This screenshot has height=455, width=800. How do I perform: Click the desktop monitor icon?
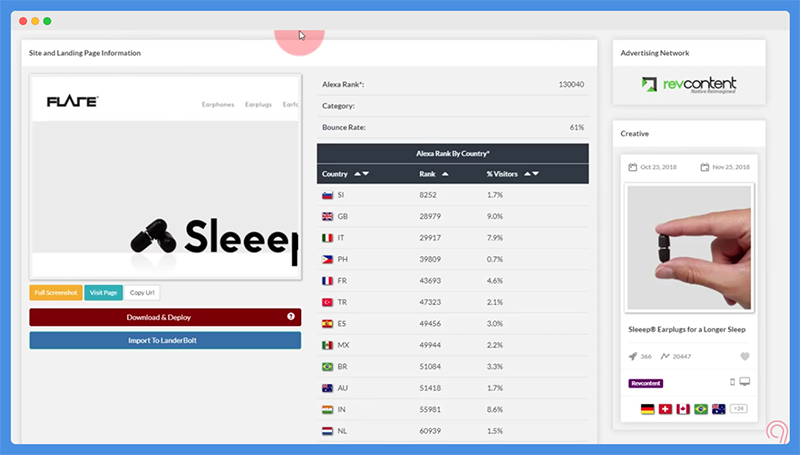(x=745, y=382)
